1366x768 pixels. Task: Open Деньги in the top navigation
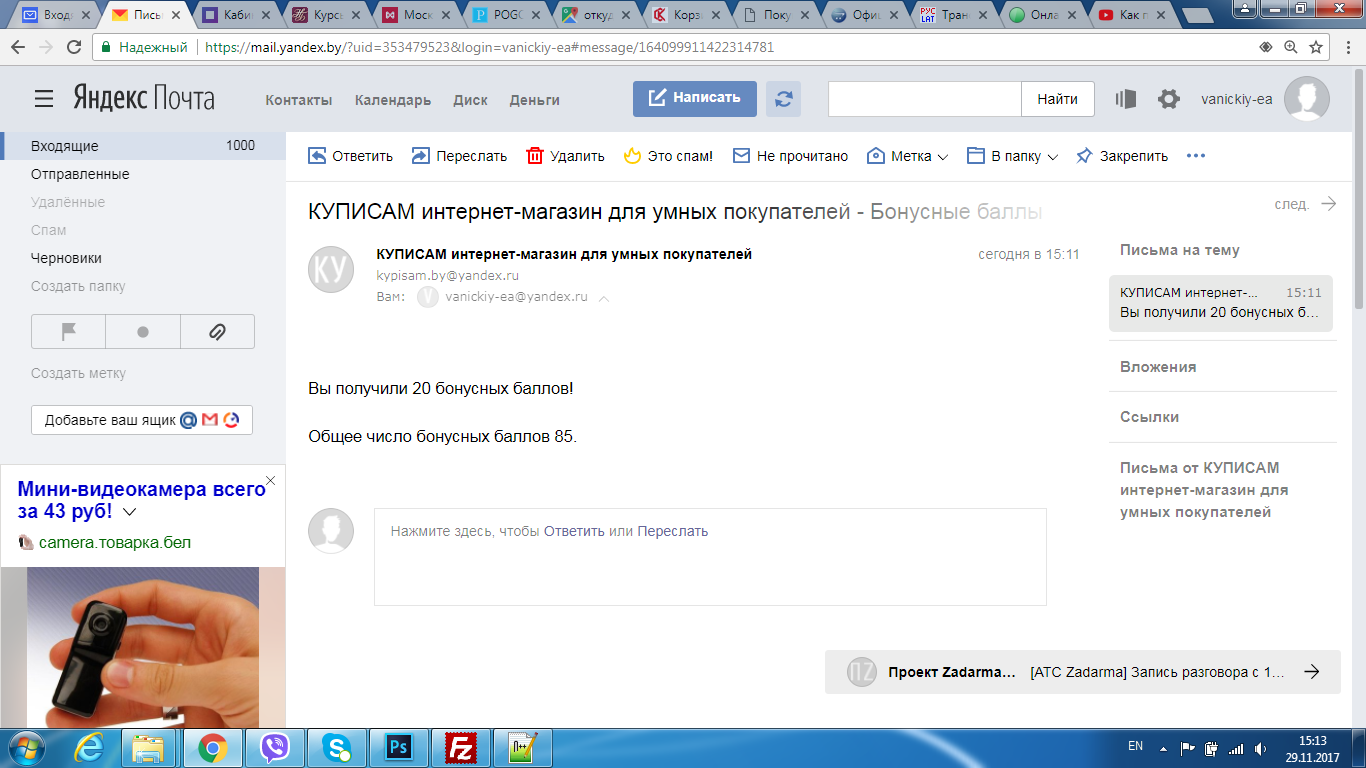tap(534, 100)
